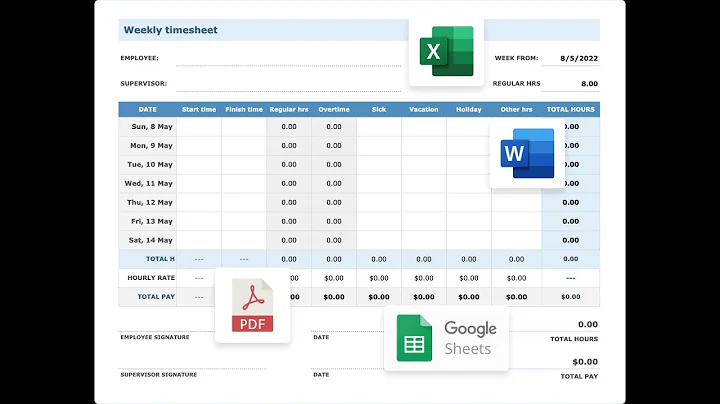The height and width of the screenshot is (404, 720).
Task: Click Total pay Sick cell $0.00
Action: 379,297
